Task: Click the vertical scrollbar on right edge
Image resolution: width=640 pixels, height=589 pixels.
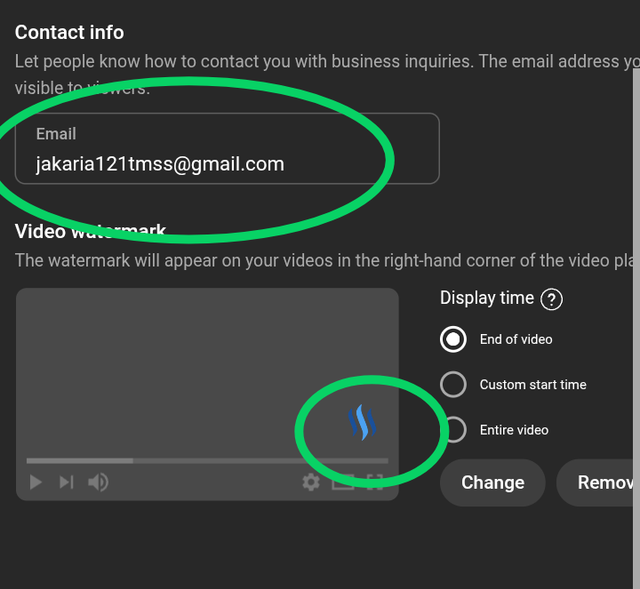Action: (x=636, y=329)
